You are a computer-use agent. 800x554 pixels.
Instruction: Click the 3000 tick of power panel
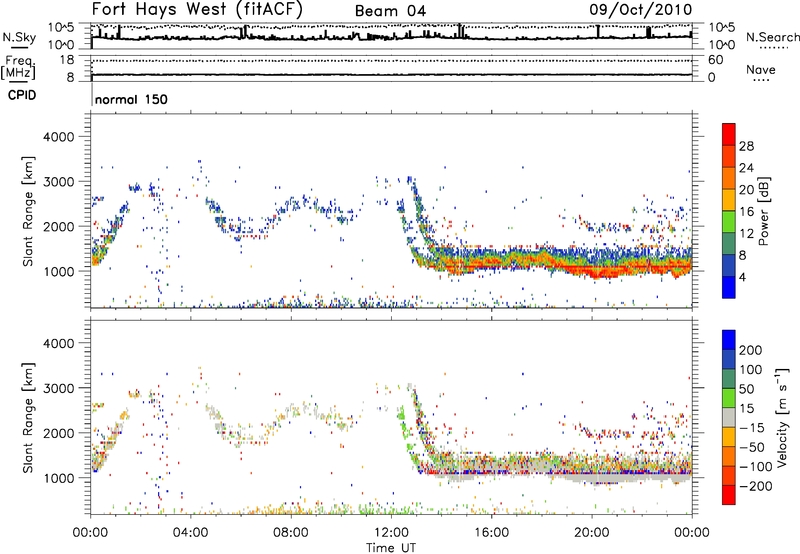tap(58, 182)
